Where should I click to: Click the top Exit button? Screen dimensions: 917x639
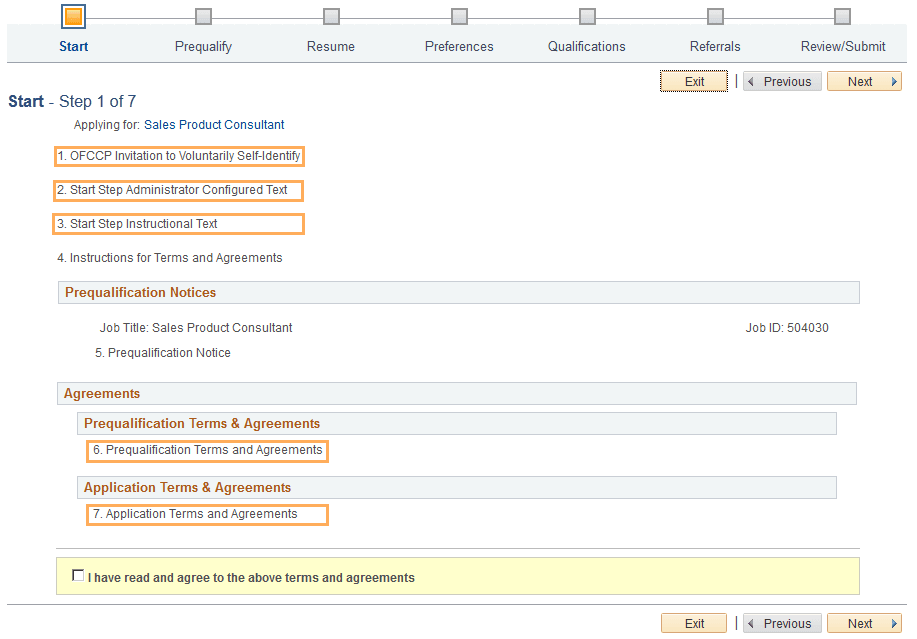click(693, 81)
